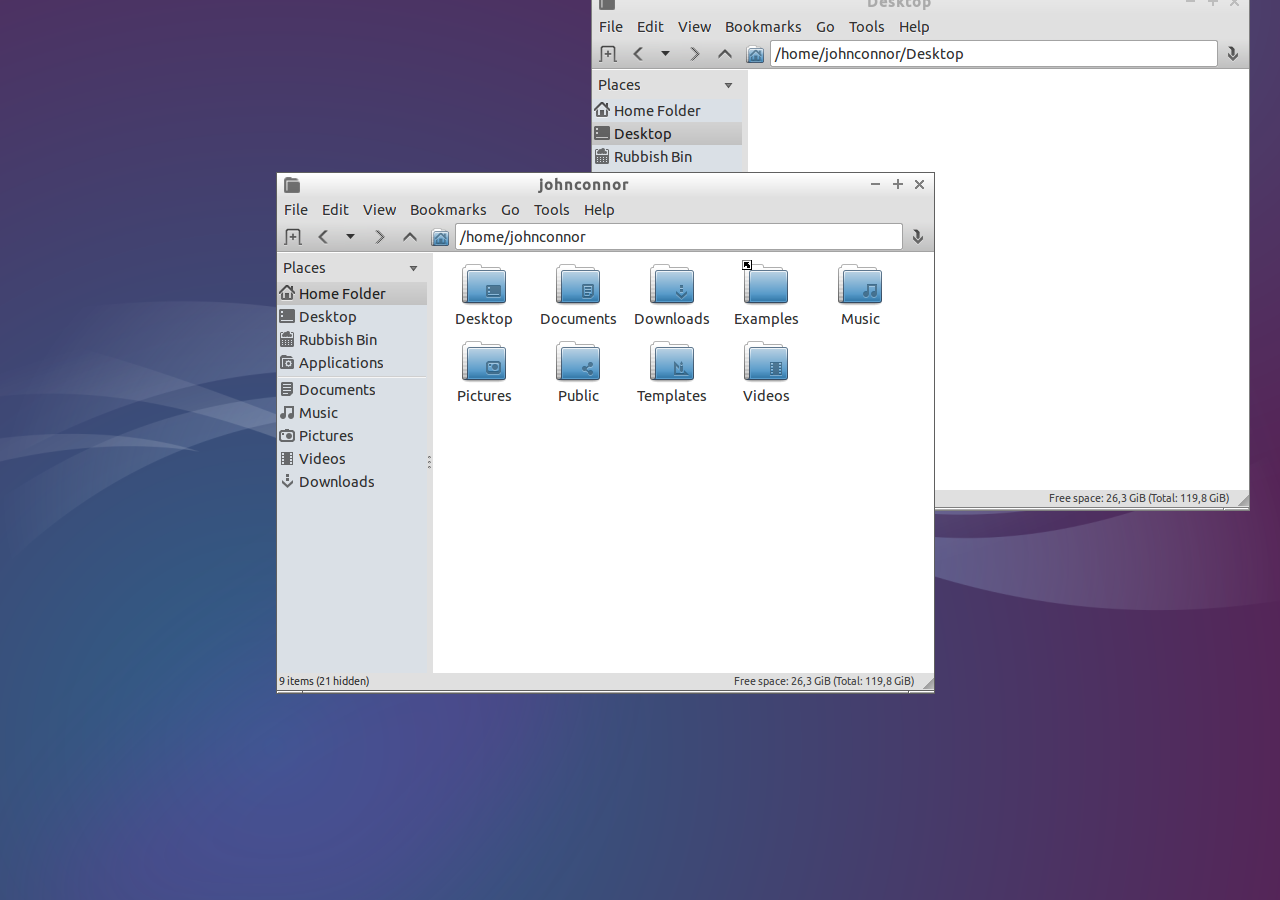The image size is (1280, 900).
Task: Click path field showing /home/johnconnor/Desktop
Action: pyautogui.click(x=994, y=54)
